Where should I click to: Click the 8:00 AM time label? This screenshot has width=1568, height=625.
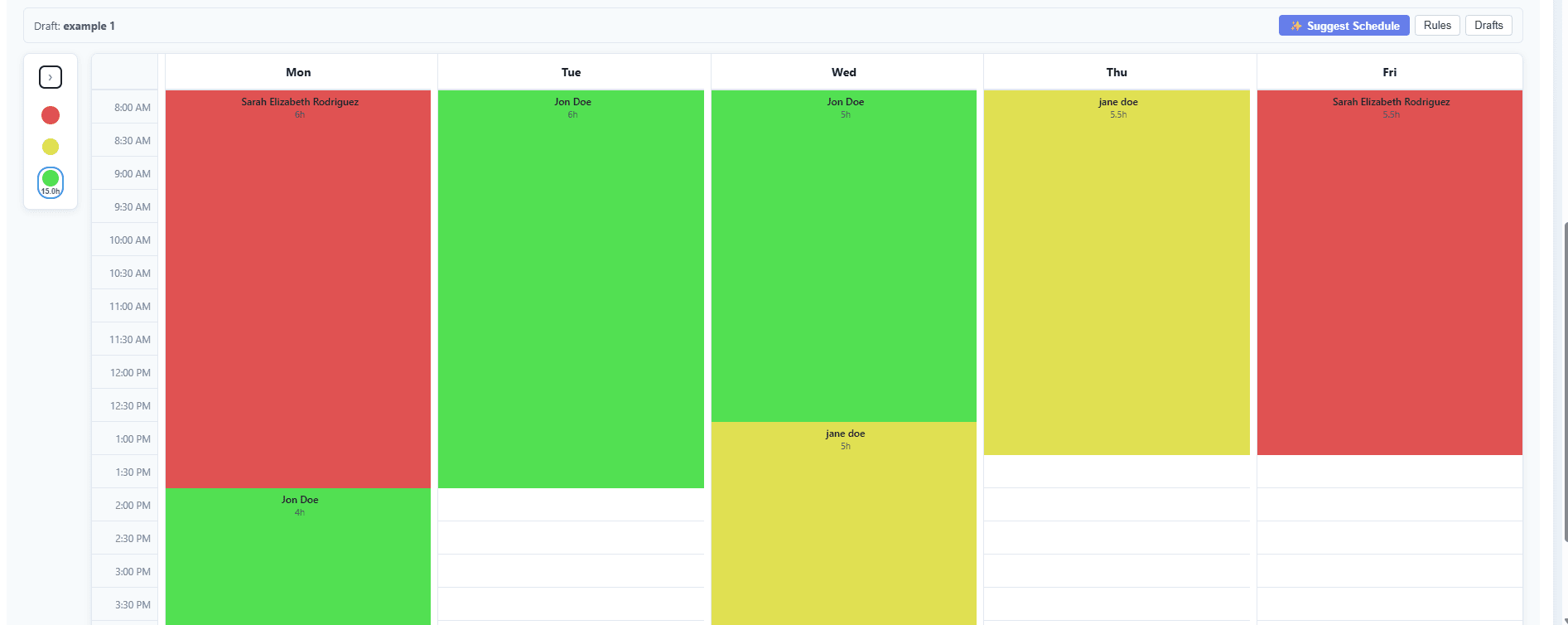click(x=133, y=108)
